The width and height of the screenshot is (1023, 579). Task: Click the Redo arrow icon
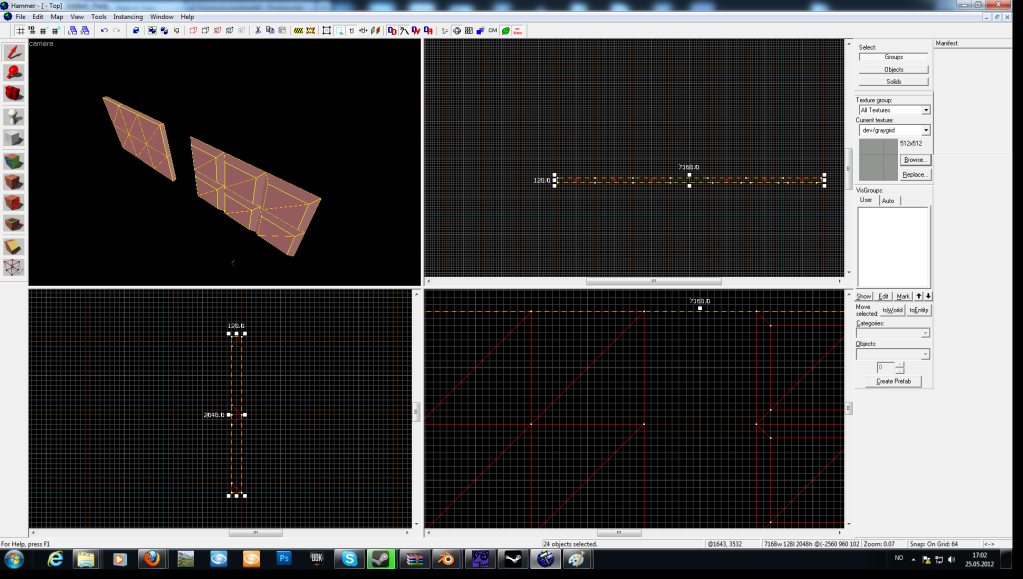click(117, 31)
